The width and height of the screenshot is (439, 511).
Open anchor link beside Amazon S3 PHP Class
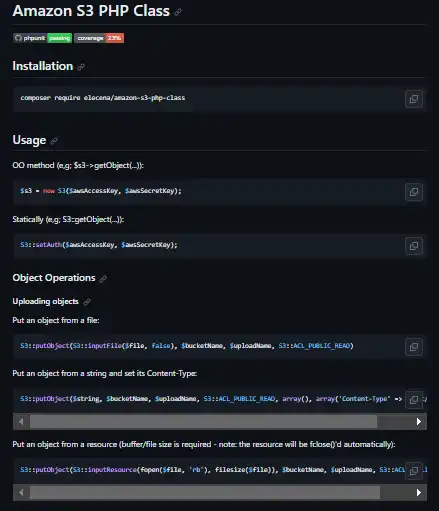click(x=178, y=12)
